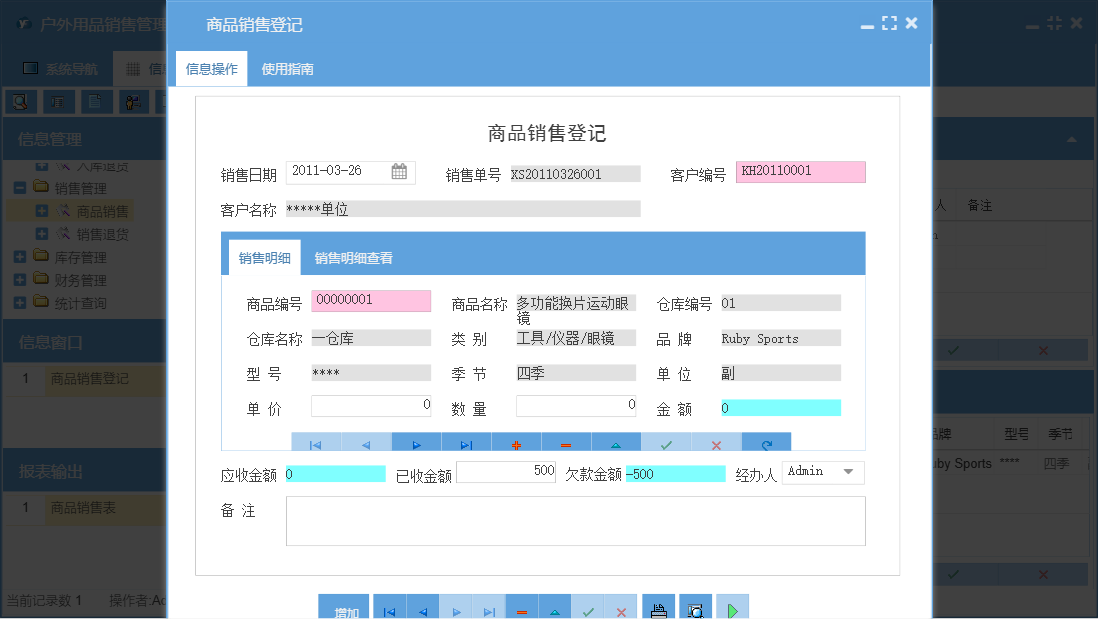Refresh the sales detail list
1098x635 pixels.
click(766, 443)
